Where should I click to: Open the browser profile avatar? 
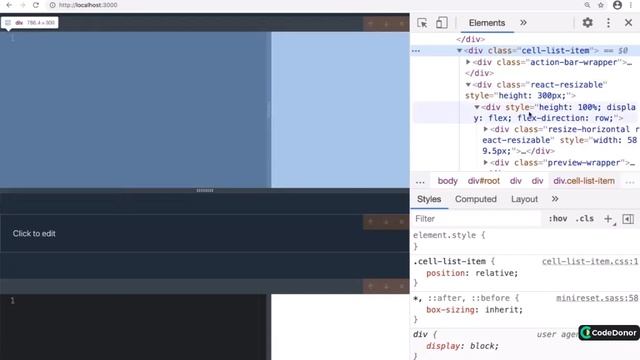point(618,5)
